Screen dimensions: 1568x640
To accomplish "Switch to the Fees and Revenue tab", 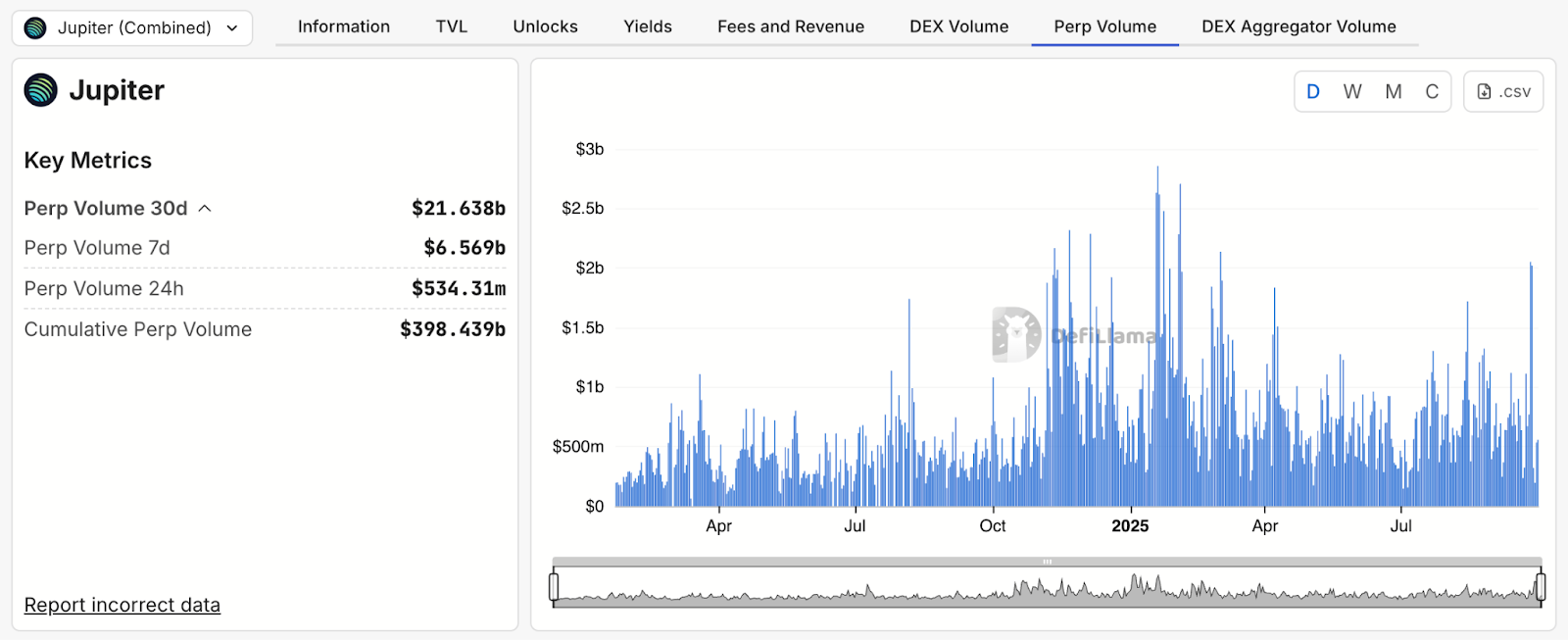I will 790,26.
